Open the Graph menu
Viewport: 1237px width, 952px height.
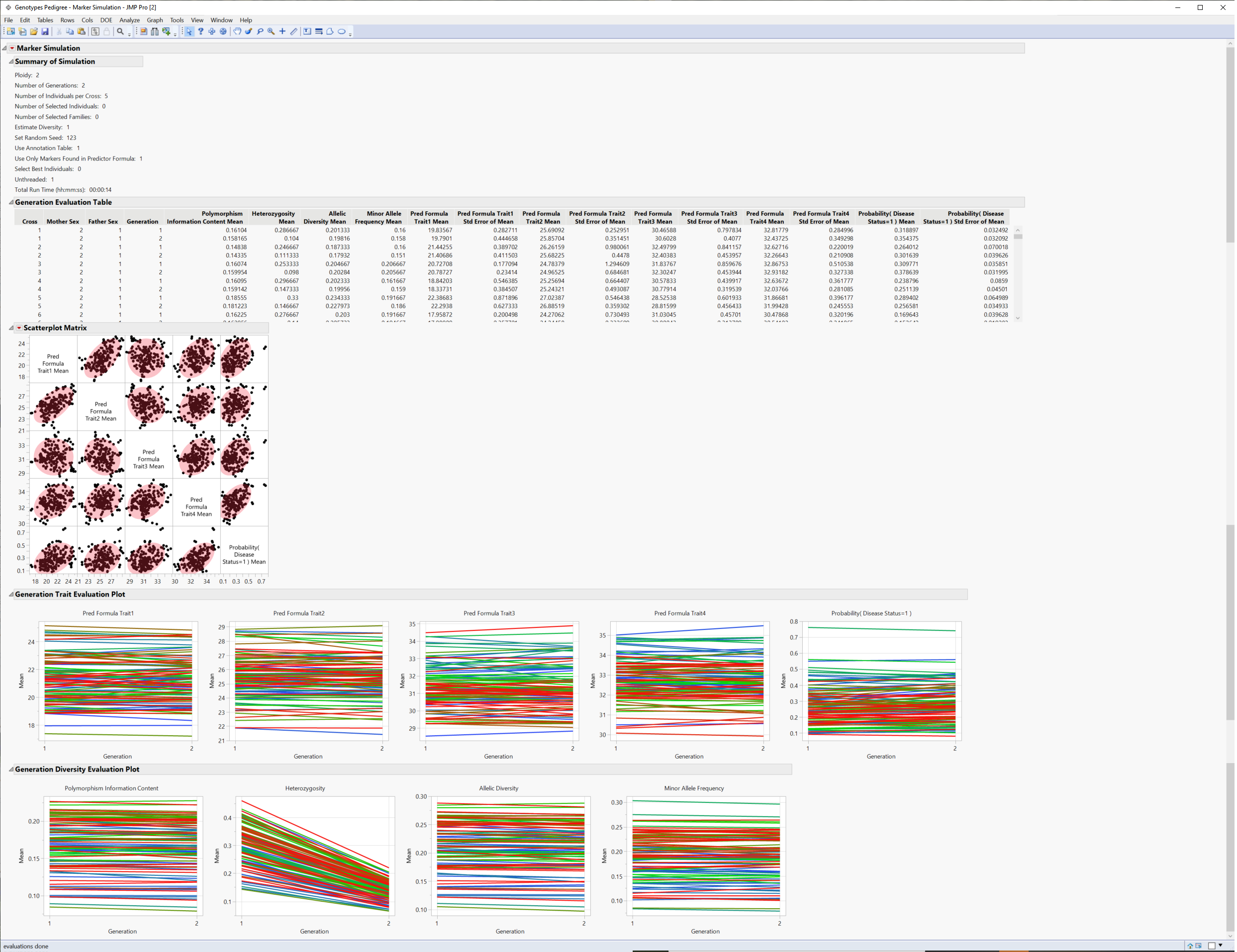(155, 20)
